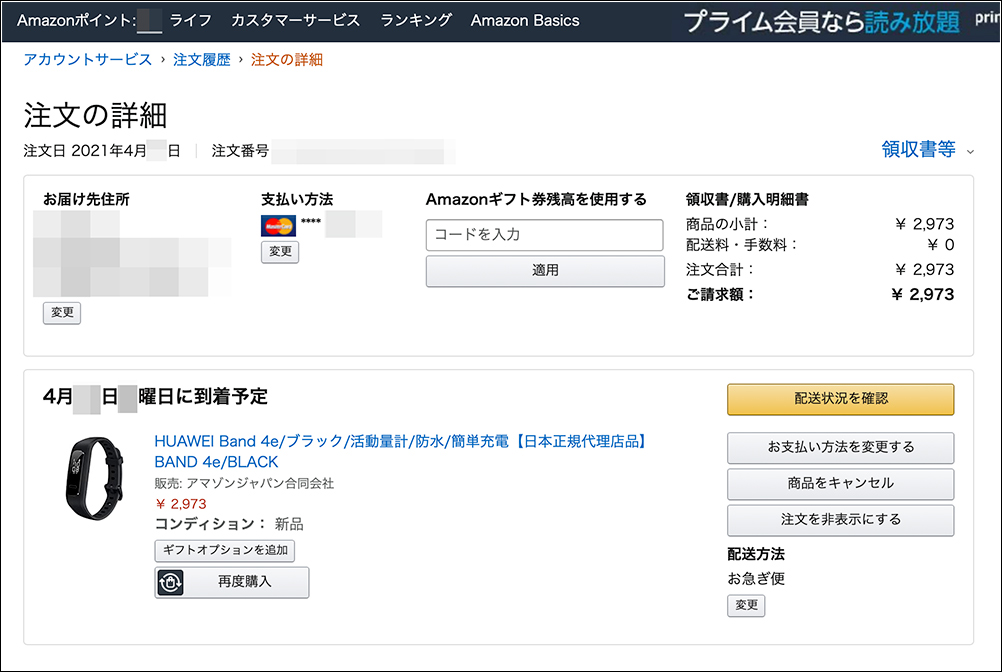Click the 商品の小計 label
The image size is (1002, 672).
727,224
